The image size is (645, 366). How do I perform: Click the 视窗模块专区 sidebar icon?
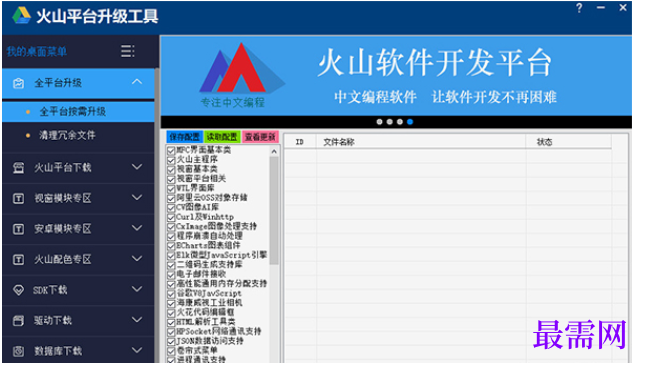click(x=19, y=198)
